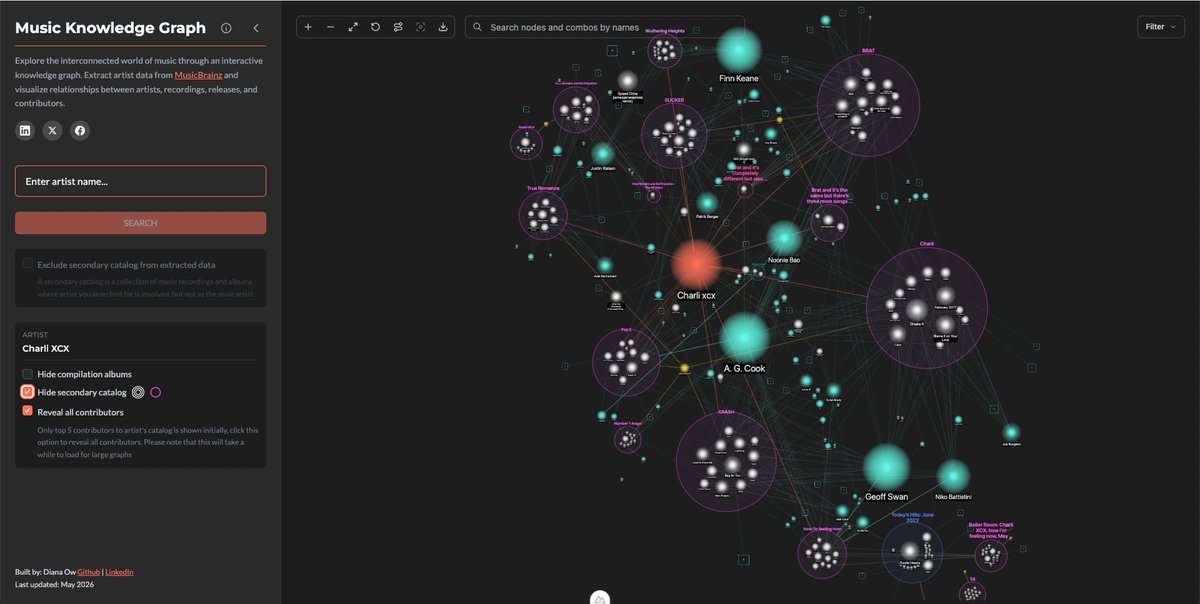
Task: Focus the Enter artist name field
Action: click(x=140, y=181)
